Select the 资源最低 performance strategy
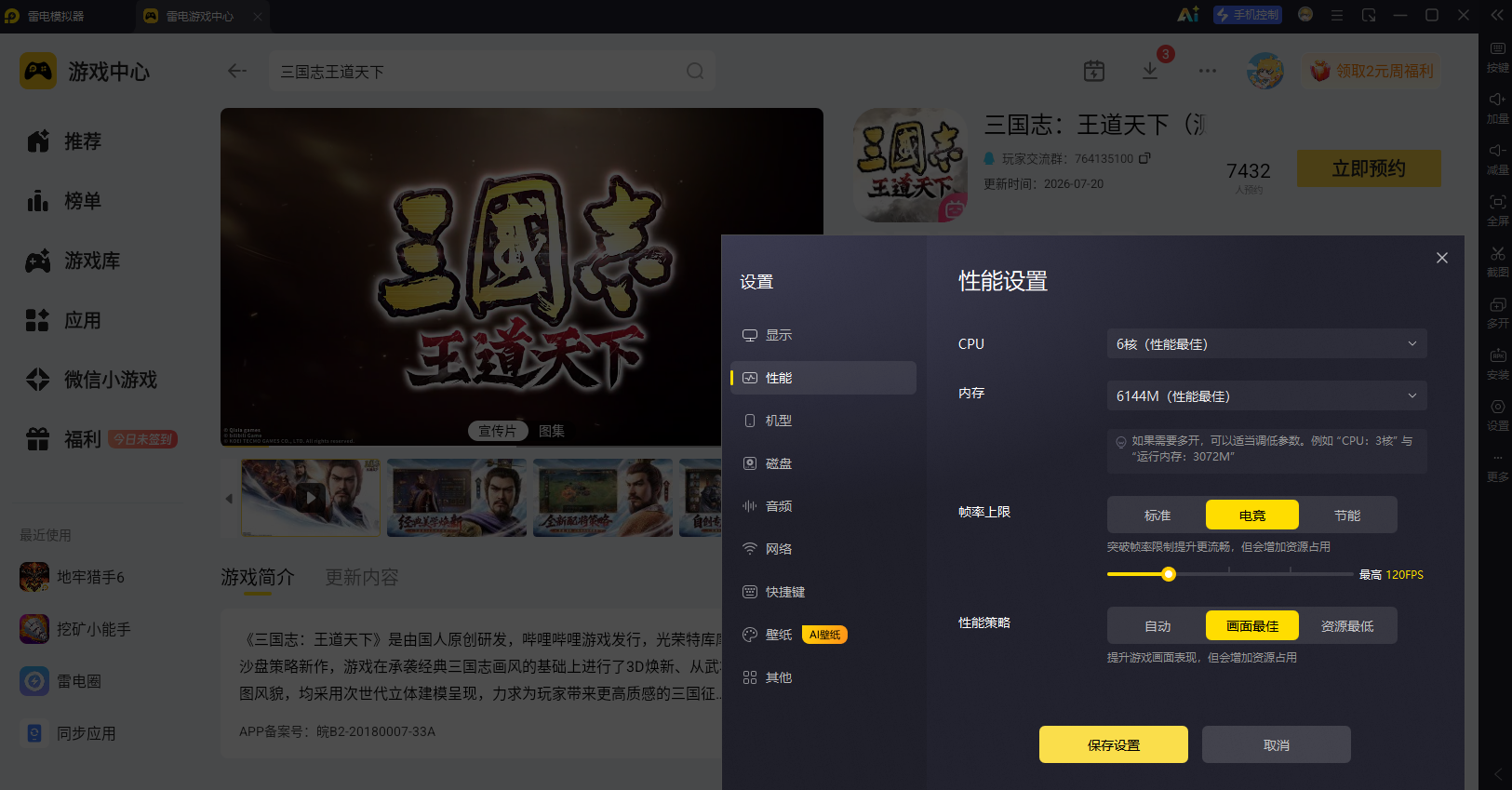The height and width of the screenshot is (790, 1512). click(1347, 626)
